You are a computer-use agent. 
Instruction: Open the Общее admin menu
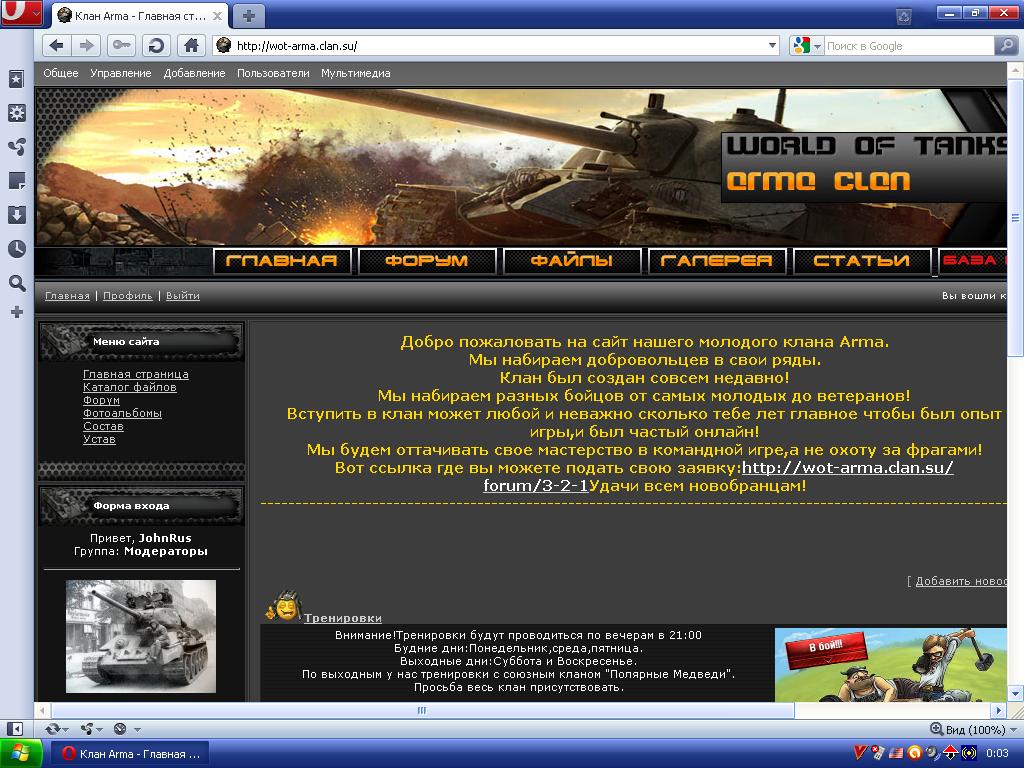click(x=61, y=73)
